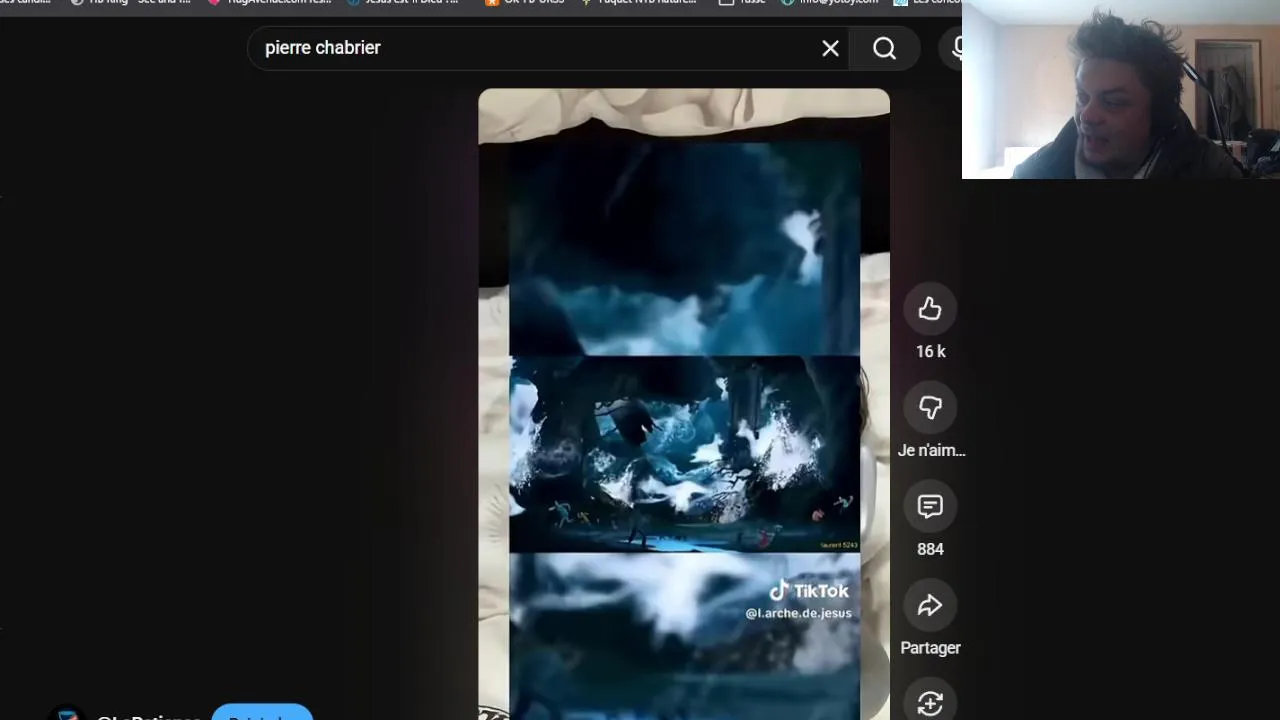Click the 'Partager' label

click(930, 648)
